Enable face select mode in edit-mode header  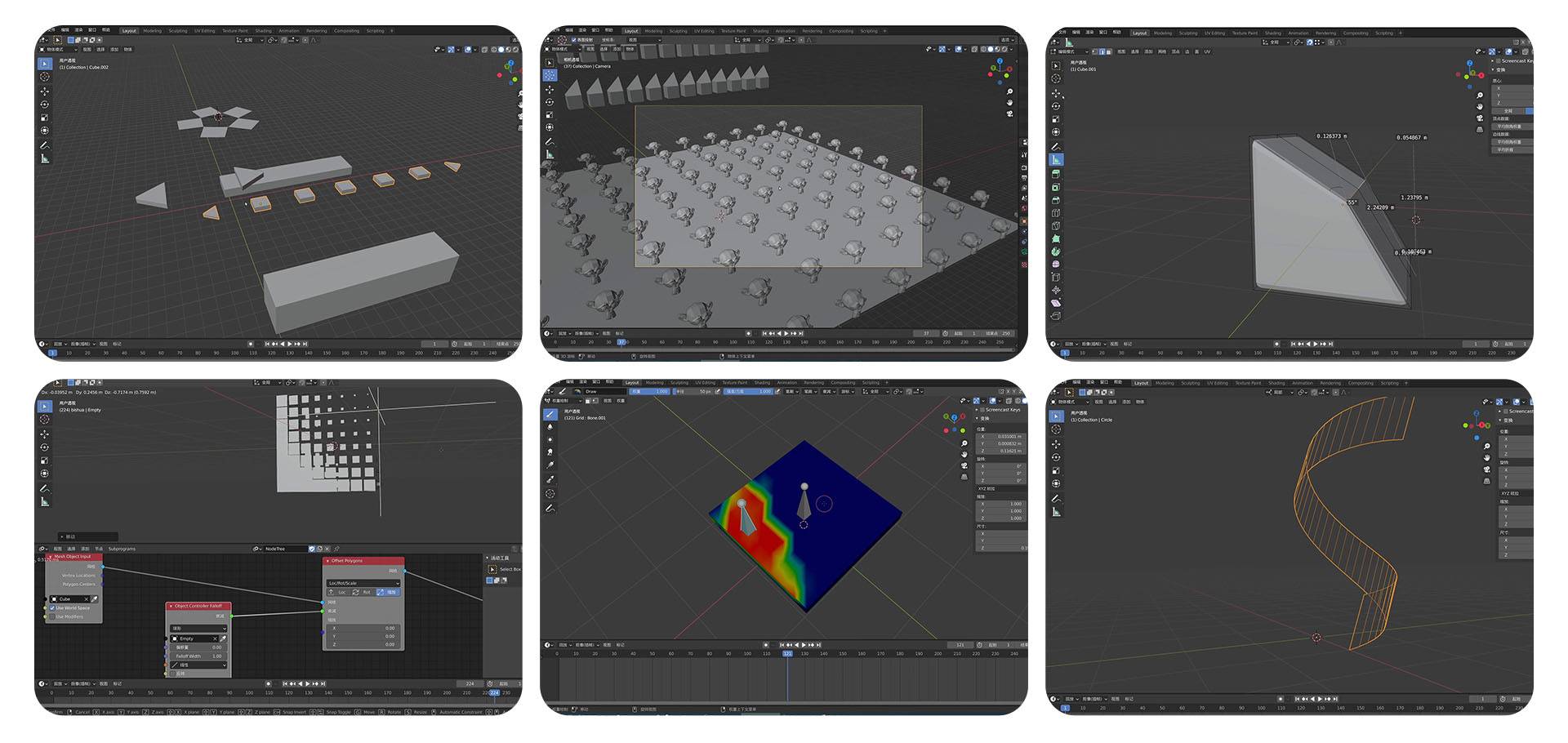(1109, 51)
